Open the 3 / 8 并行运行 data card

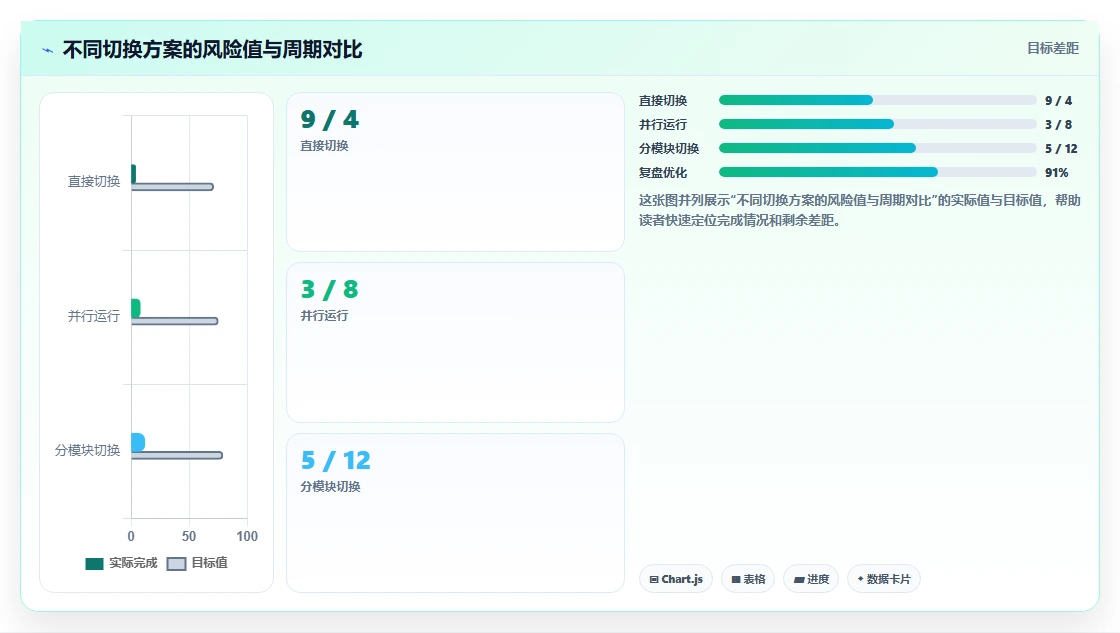point(455,342)
